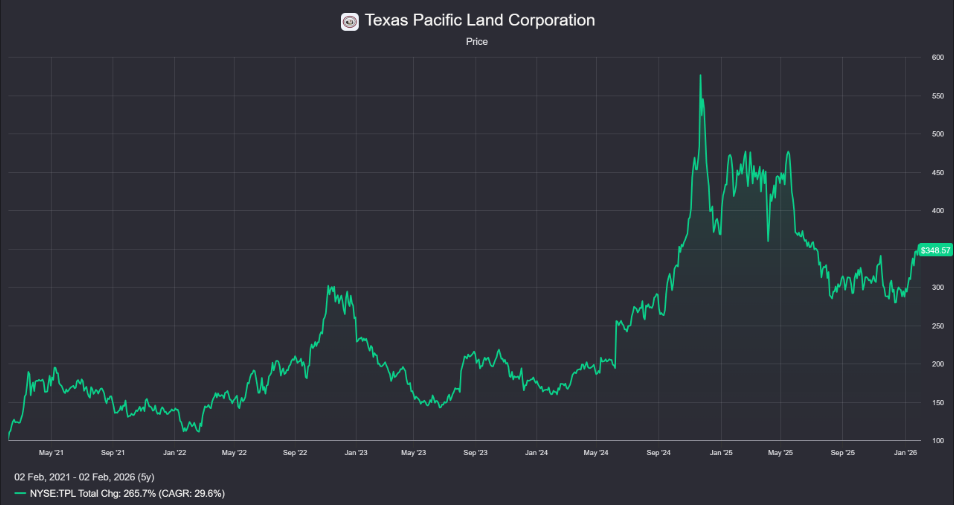Click the "NYSE:TPL Total Chg: 265.7% (CAGR: 29.6%)" legend text
The image size is (954, 505).
pos(127,493)
